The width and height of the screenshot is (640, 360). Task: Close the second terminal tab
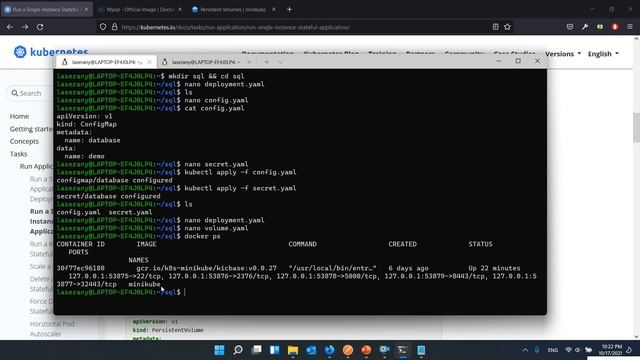point(249,62)
